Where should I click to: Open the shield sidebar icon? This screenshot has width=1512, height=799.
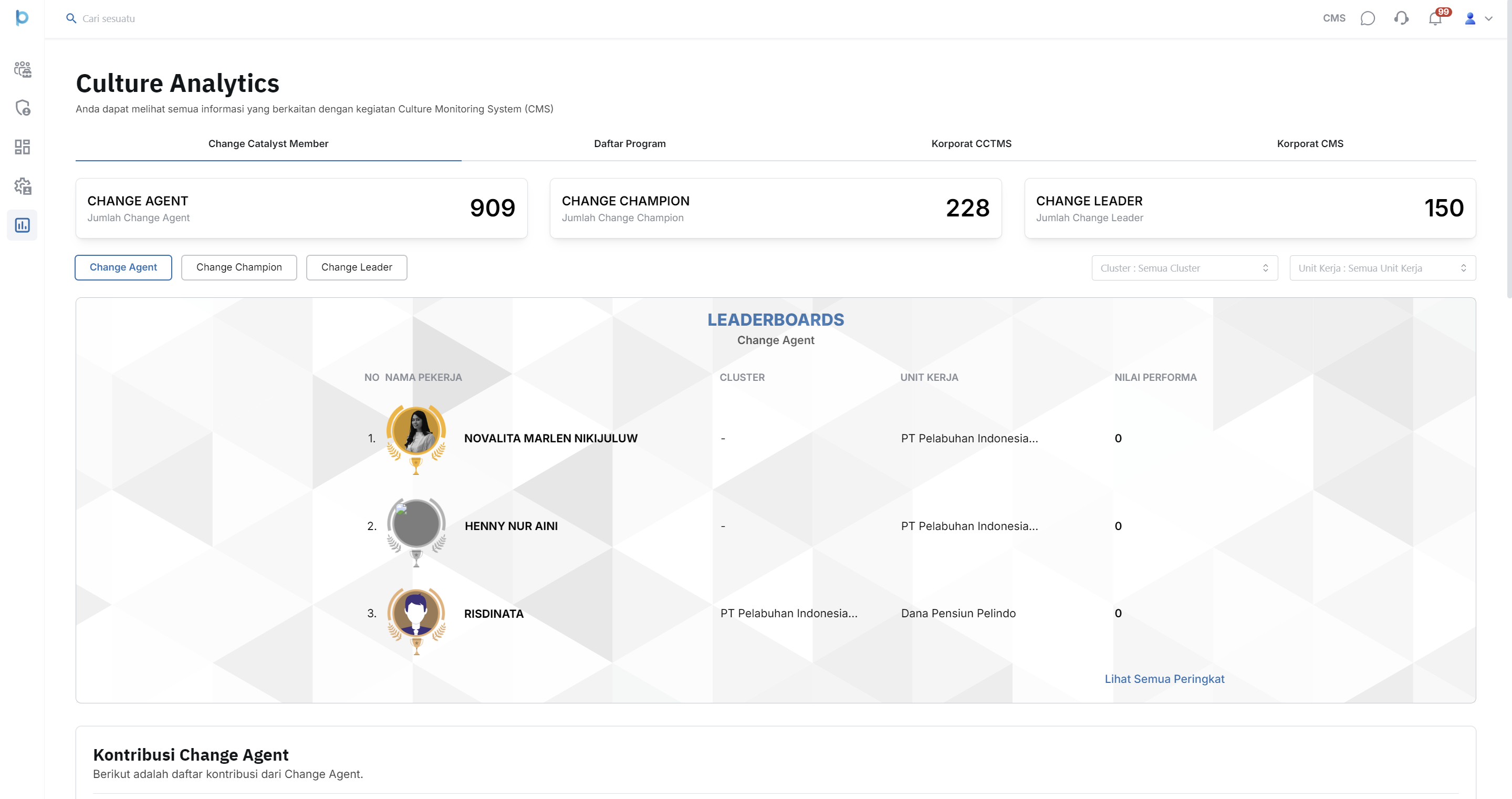pyautogui.click(x=22, y=108)
